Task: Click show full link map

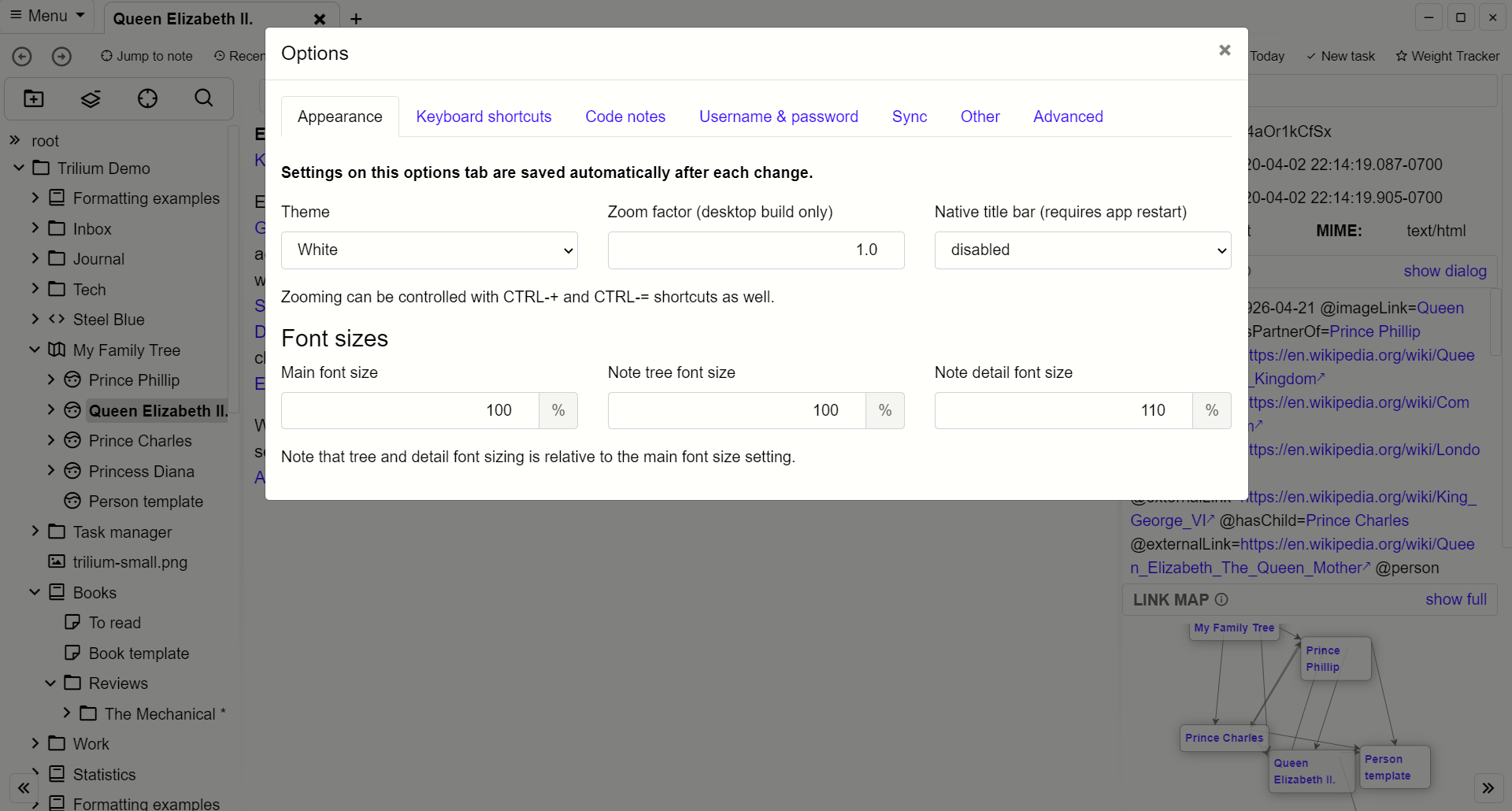Action: pos(1456,599)
